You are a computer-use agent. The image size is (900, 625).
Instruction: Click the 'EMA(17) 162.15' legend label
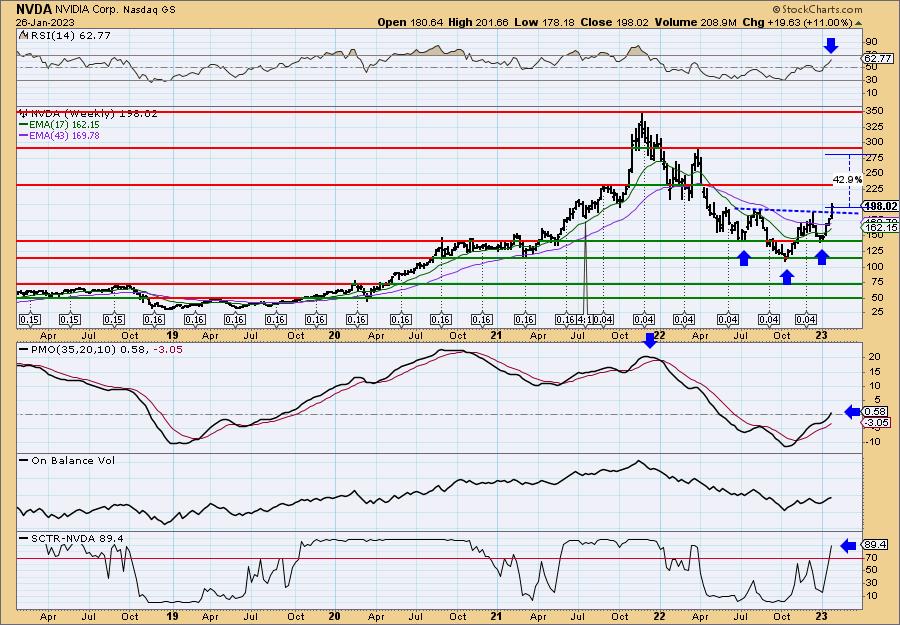[65, 125]
